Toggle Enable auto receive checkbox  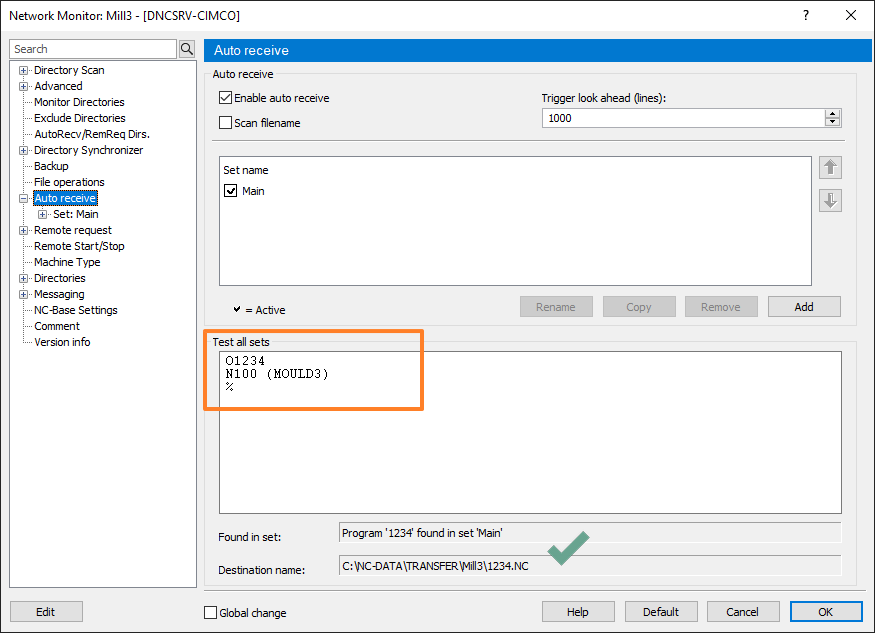(225, 98)
